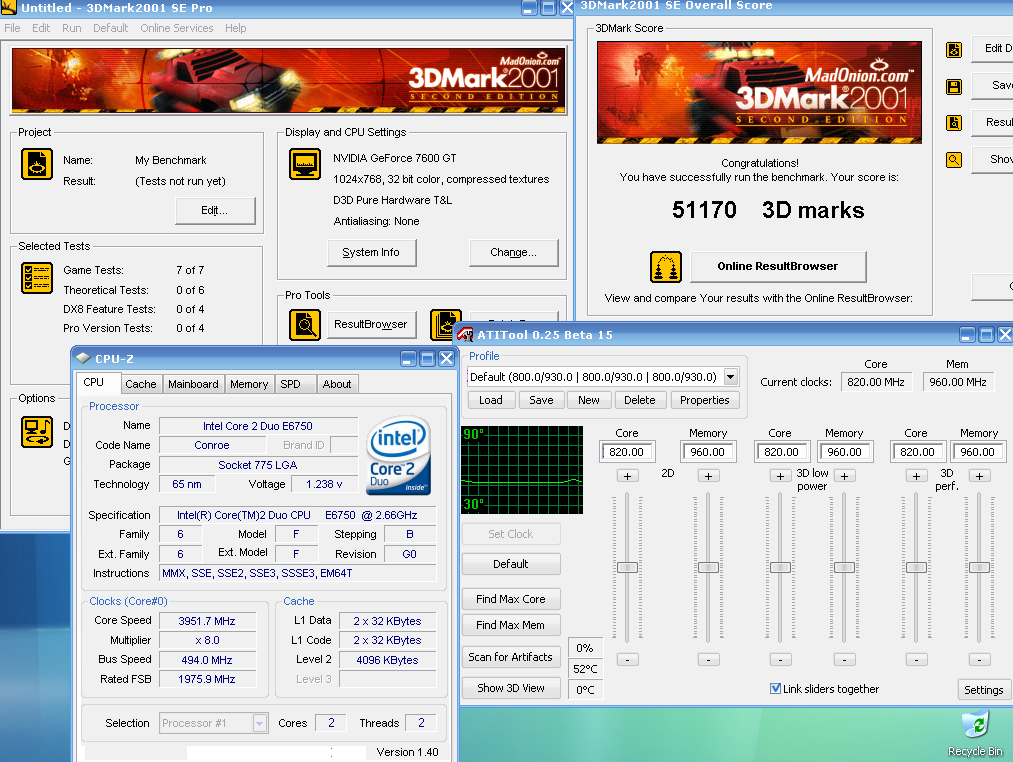Click the Edit... button in Project
Image resolution: width=1013 pixels, height=762 pixels.
tap(214, 210)
